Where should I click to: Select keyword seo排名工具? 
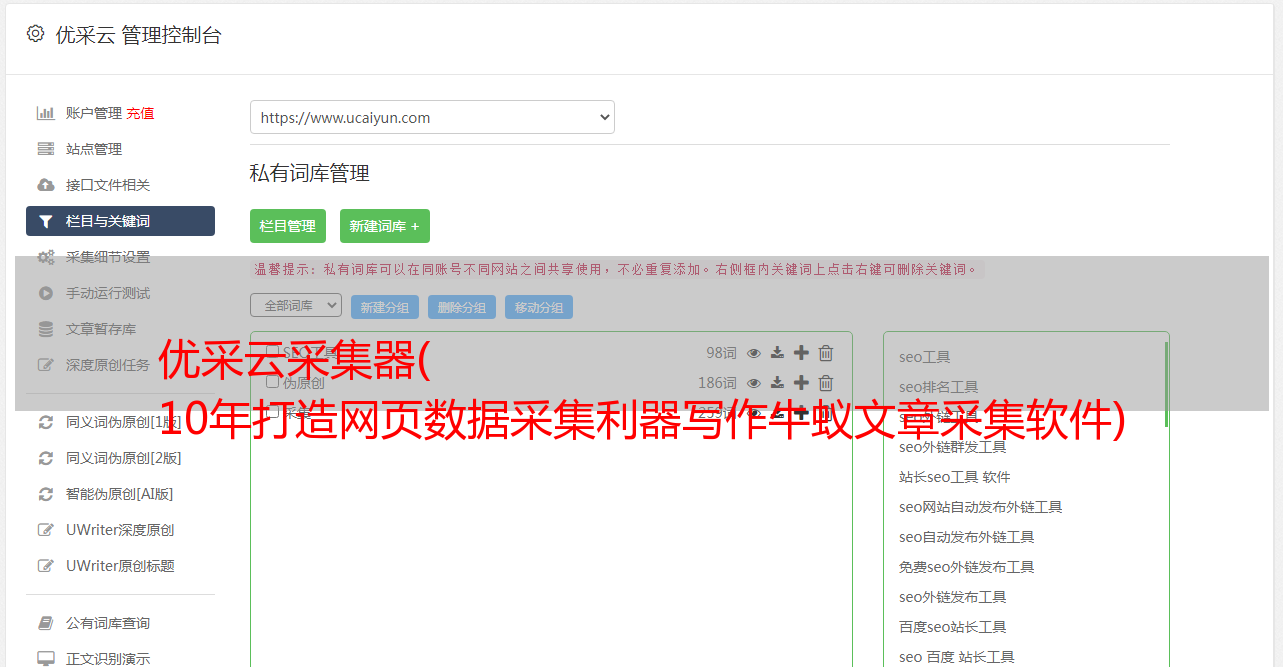click(x=939, y=387)
